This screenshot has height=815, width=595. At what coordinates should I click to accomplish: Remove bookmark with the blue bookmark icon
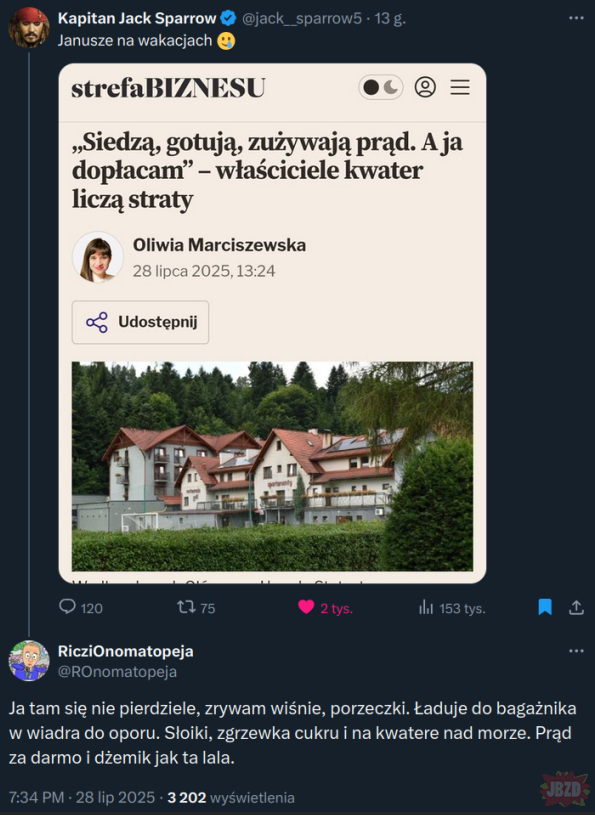pos(545,607)
